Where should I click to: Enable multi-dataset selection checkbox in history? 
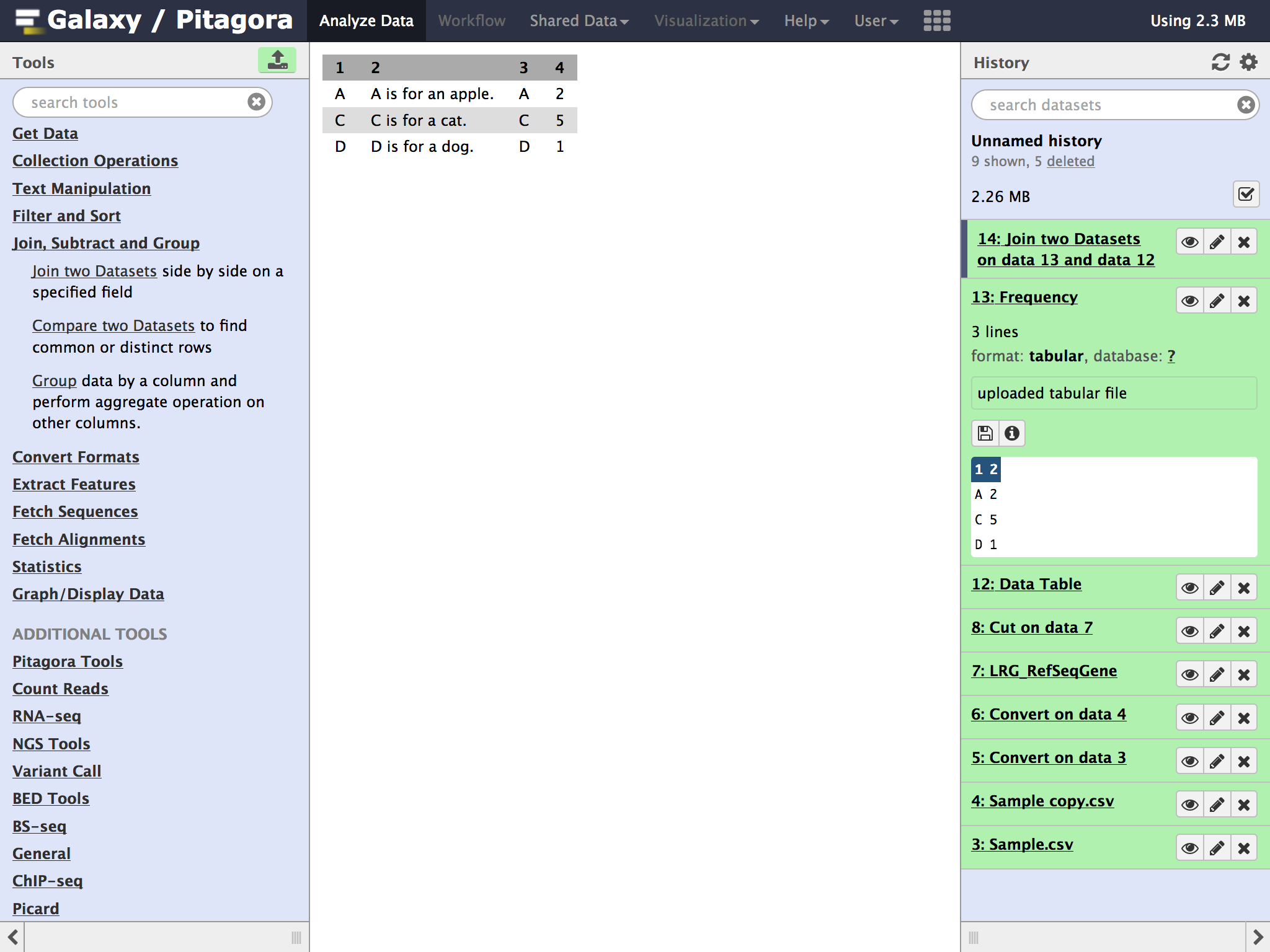pos(1245,195)
